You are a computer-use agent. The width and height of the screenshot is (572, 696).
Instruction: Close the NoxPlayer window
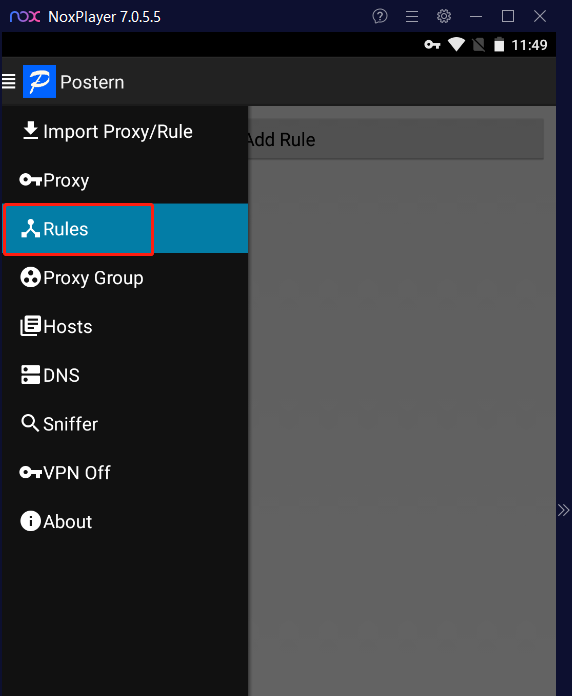[540, 16]
